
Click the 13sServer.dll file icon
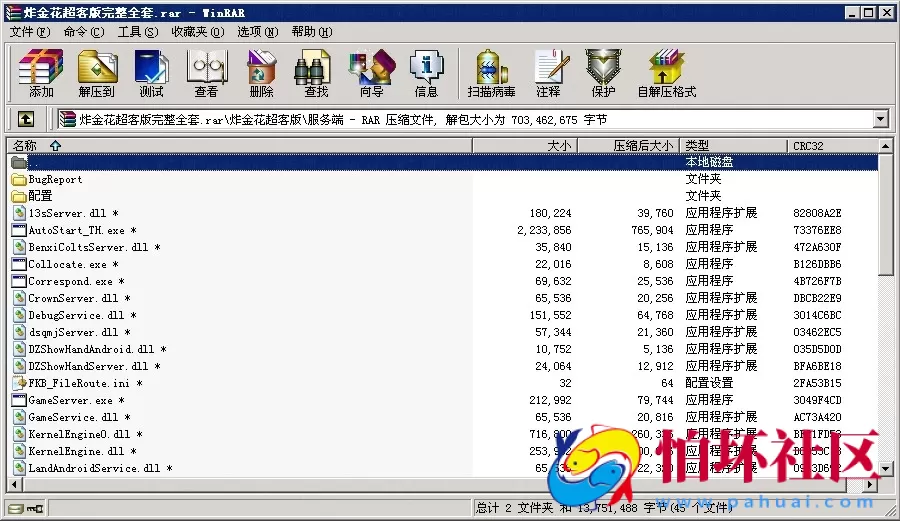[x=19, y=213]
